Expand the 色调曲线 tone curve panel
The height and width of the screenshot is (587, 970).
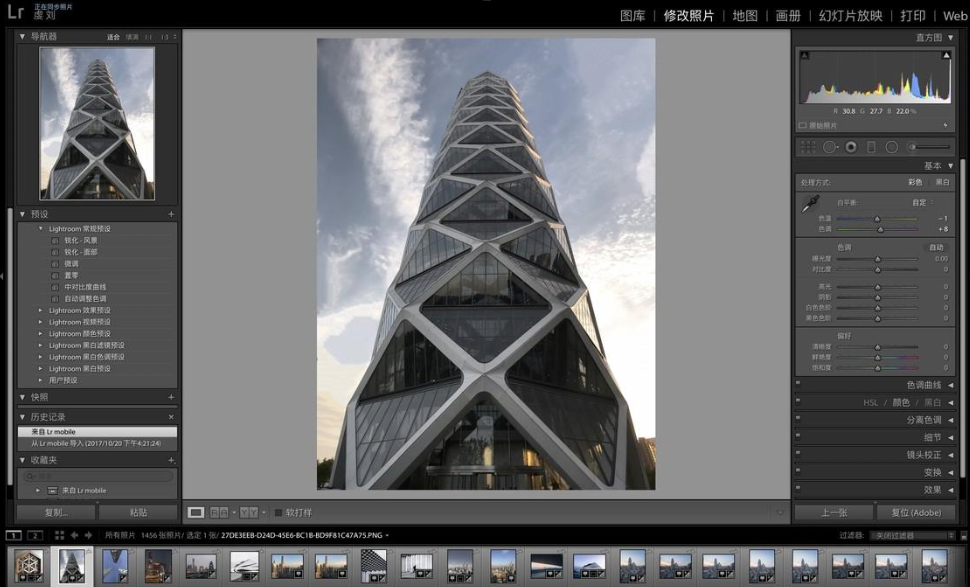point(951,385)
